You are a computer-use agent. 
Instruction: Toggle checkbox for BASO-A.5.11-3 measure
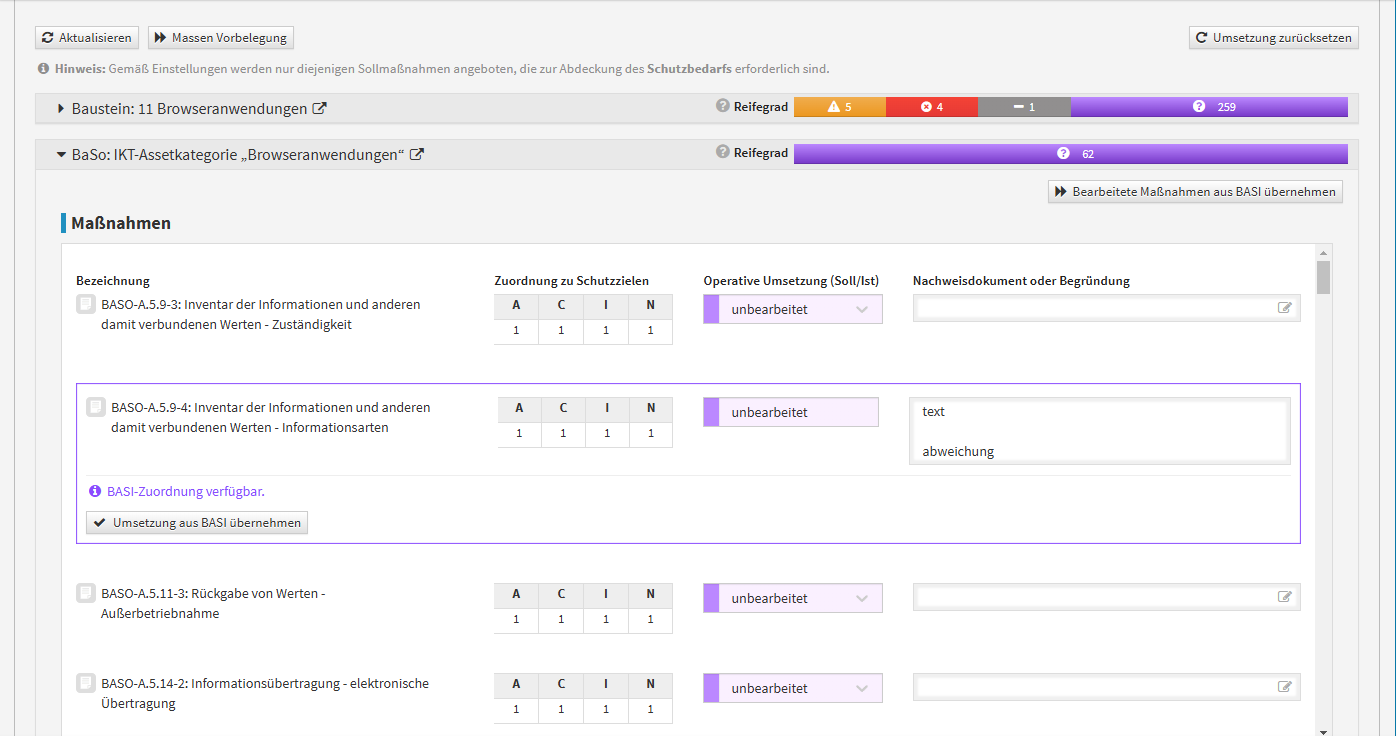[x=86, y=593]
